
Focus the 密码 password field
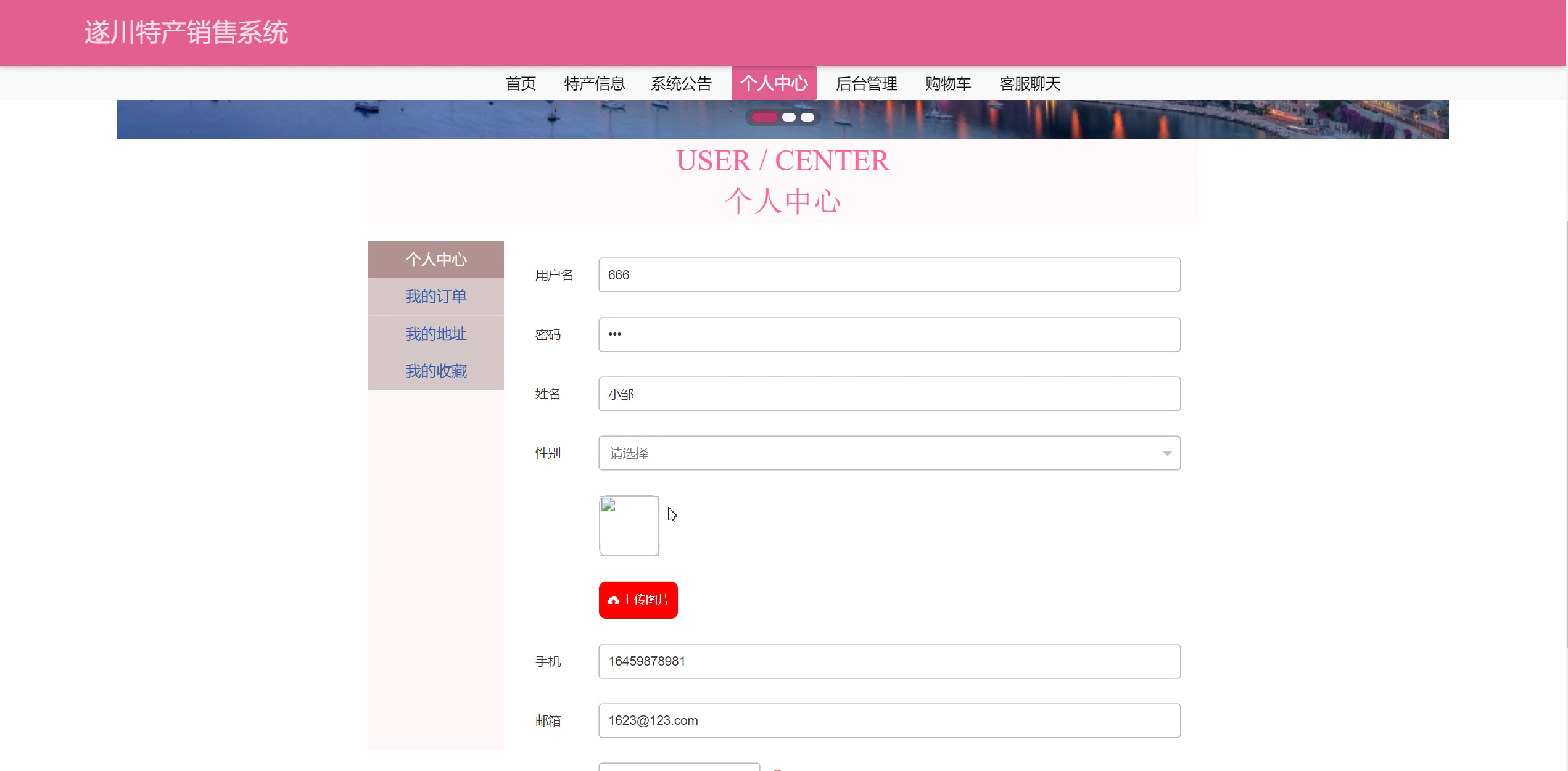(x=889, y=334)
